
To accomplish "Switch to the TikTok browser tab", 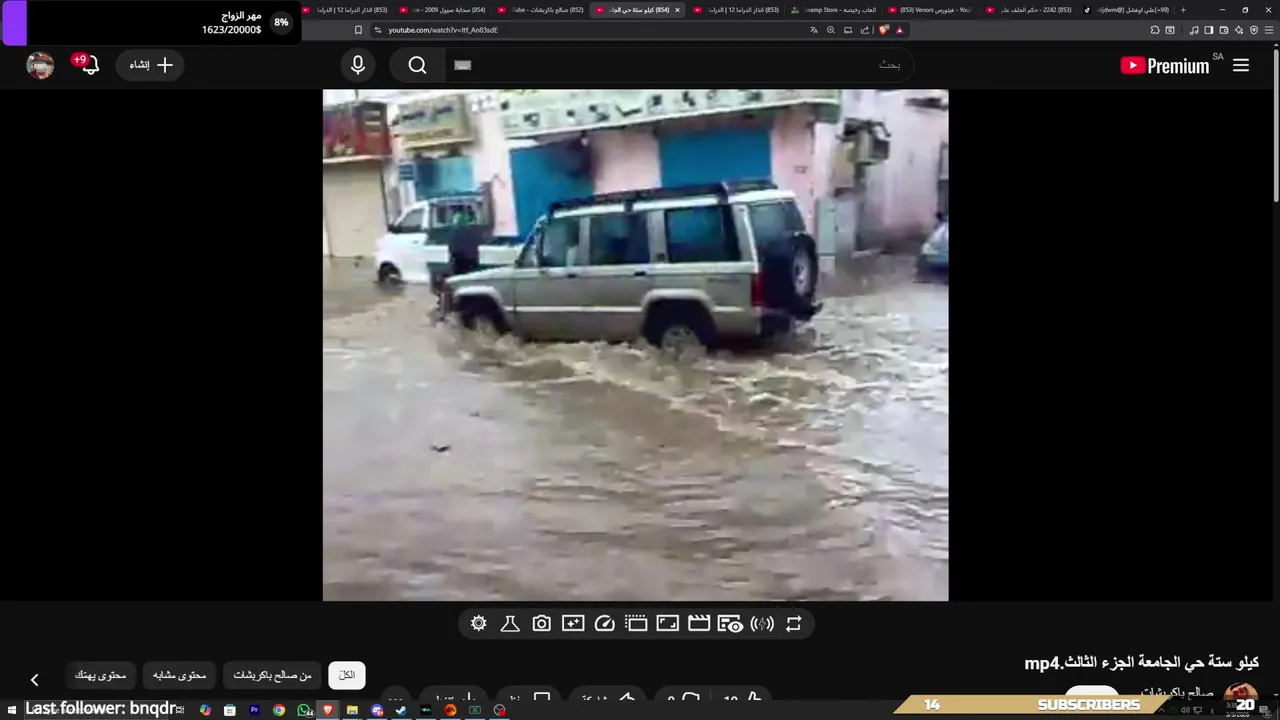I will (x=1125, y=10).
